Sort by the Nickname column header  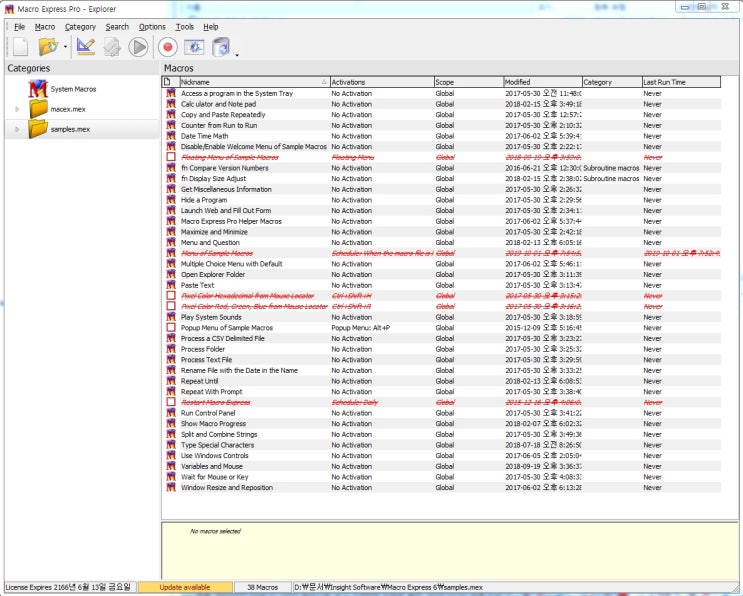[x=250, y=82]
